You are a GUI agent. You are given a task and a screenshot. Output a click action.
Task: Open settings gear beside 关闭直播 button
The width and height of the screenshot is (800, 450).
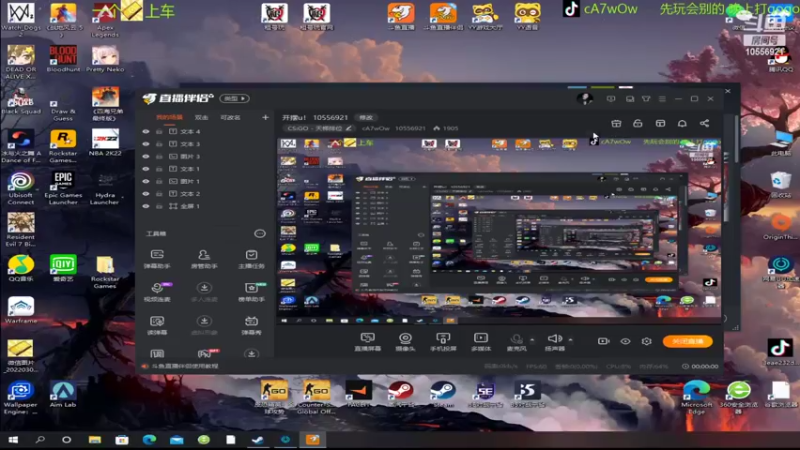(x=646, y=341)
